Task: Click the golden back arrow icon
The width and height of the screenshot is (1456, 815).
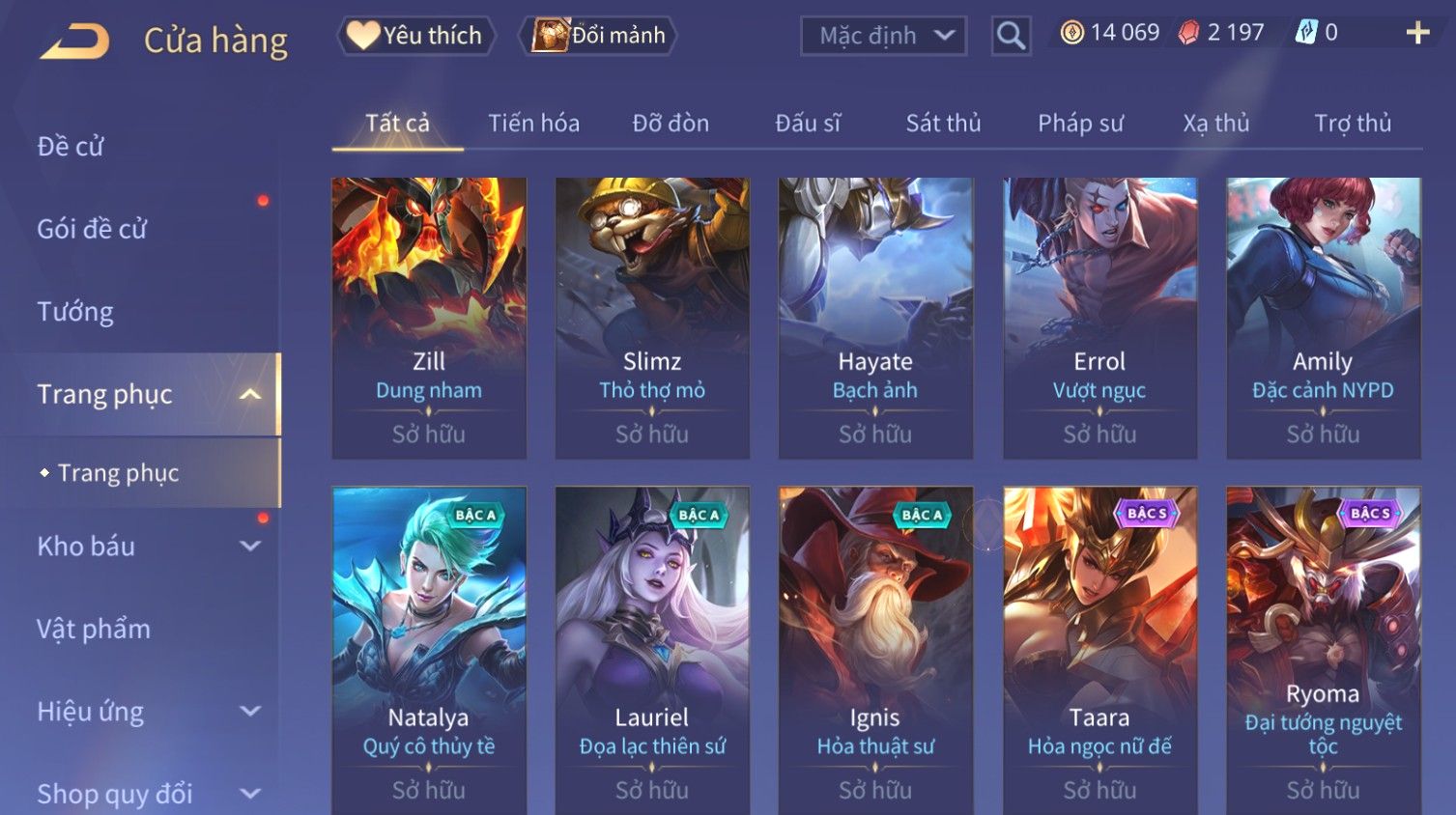Action: tap(74, 42)
